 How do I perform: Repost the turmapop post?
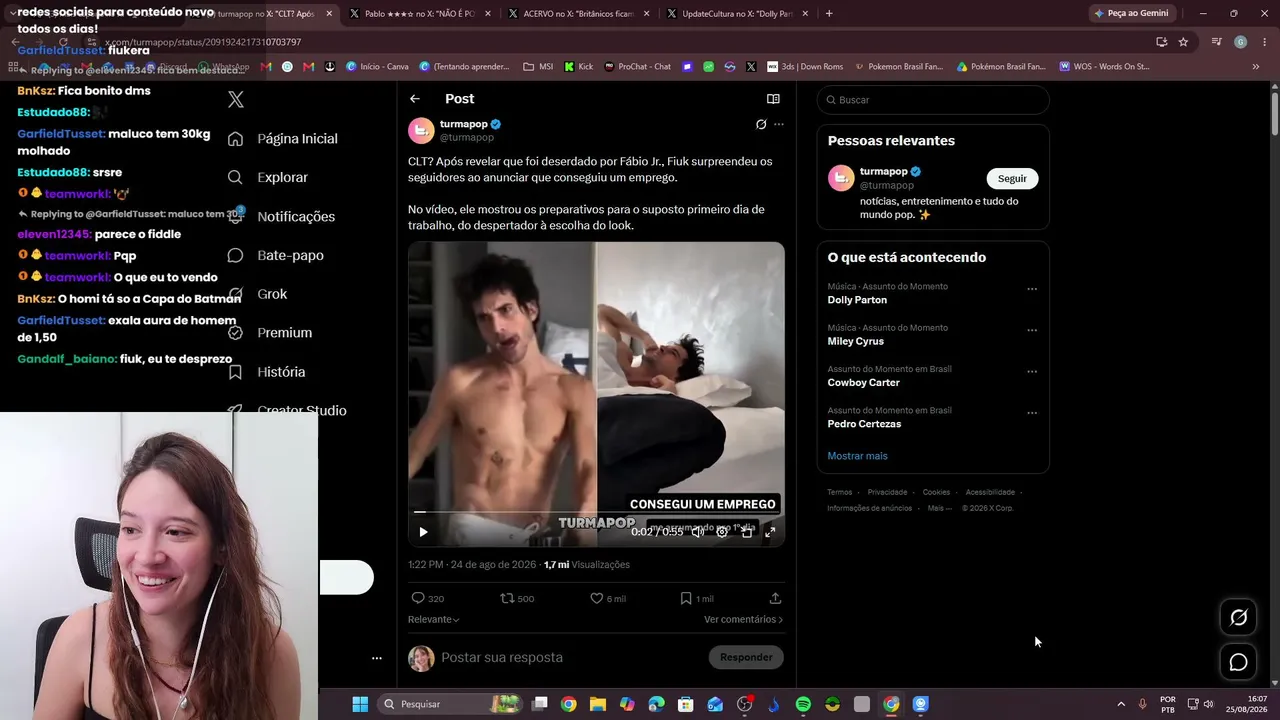pyautogui.click(x=507, y=598)
